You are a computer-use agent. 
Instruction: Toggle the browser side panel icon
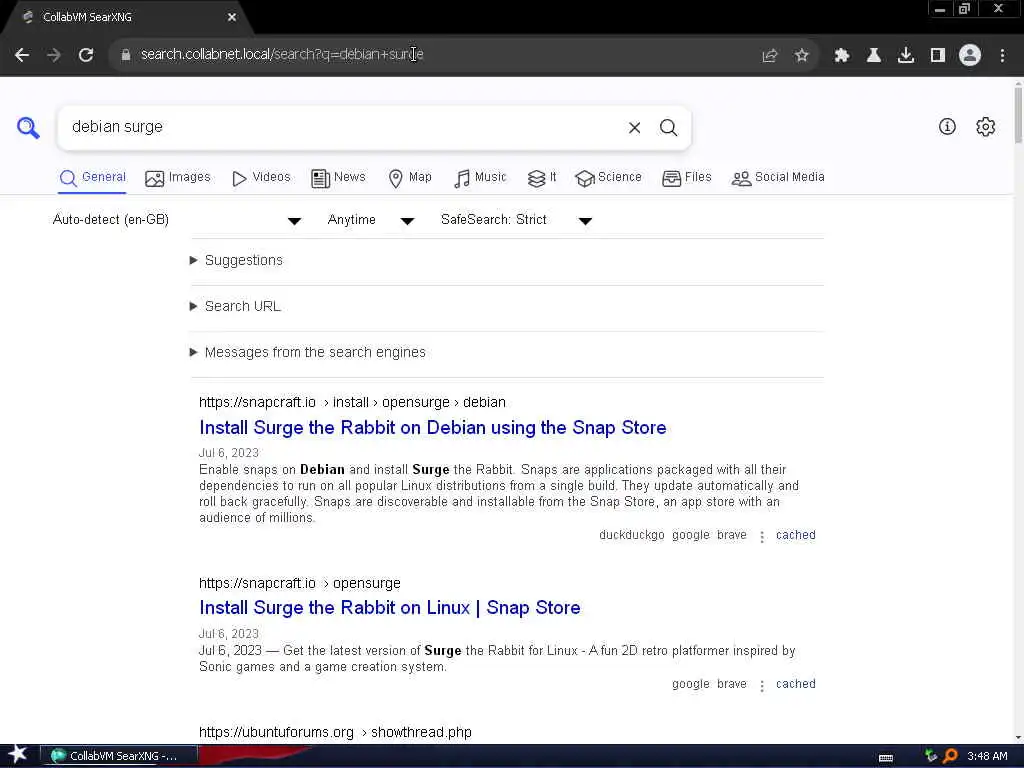click(938, 56)
